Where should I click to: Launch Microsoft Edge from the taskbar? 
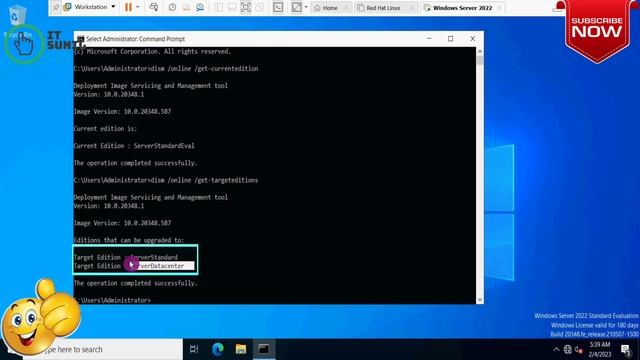coord(218,349)
